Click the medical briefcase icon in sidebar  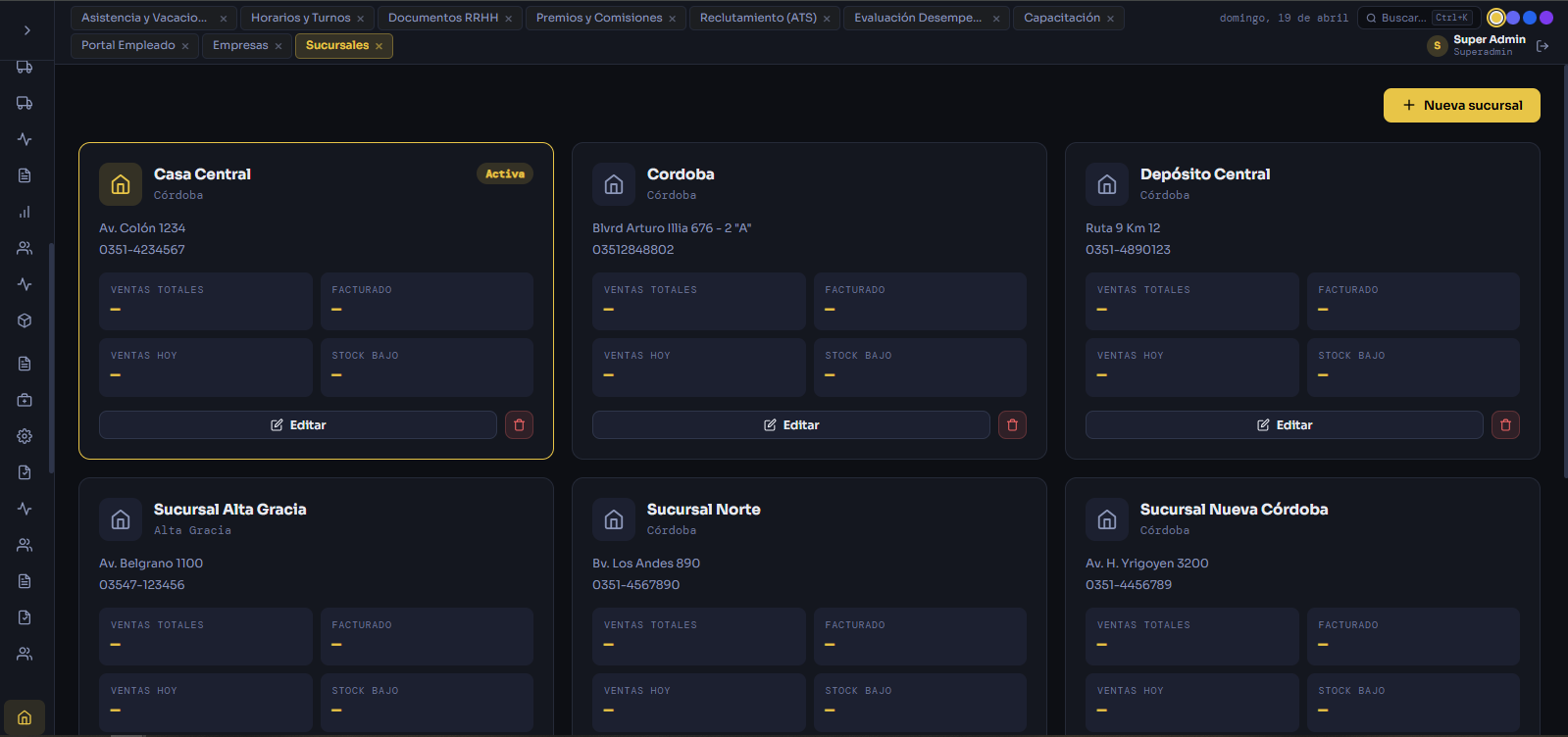[25, 400]
